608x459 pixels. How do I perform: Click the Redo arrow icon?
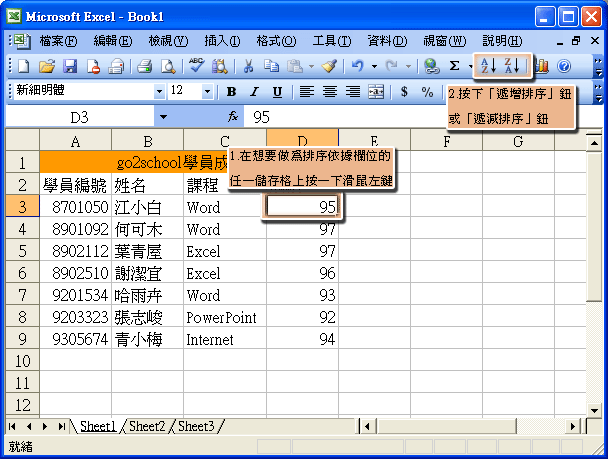392,67
